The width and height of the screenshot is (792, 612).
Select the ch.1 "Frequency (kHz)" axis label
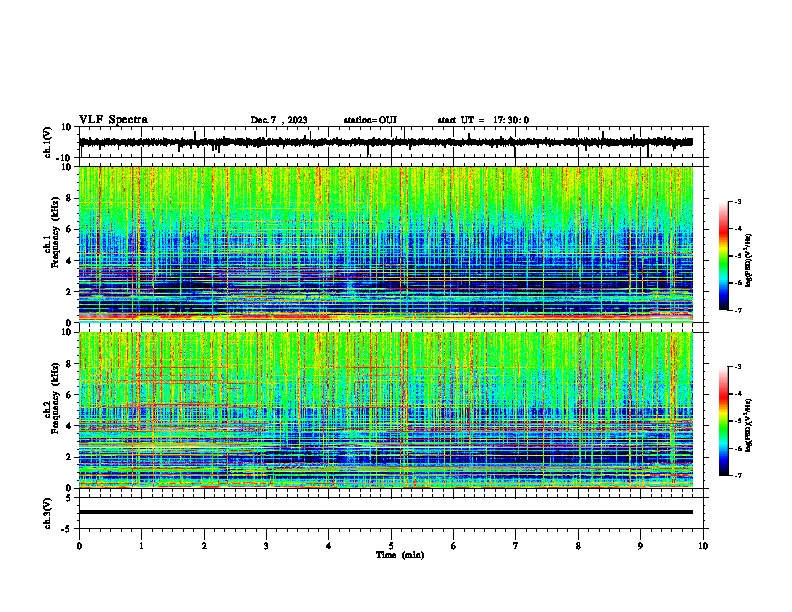55,232
